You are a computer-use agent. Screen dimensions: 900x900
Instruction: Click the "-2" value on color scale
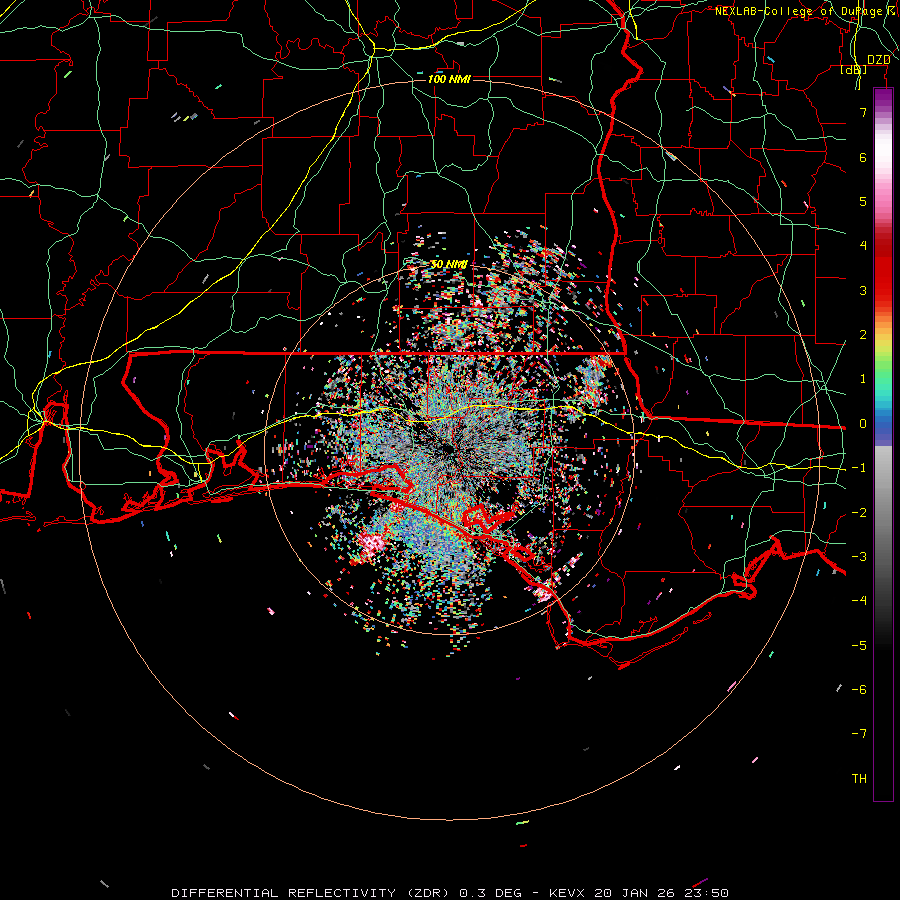[859, 513]
